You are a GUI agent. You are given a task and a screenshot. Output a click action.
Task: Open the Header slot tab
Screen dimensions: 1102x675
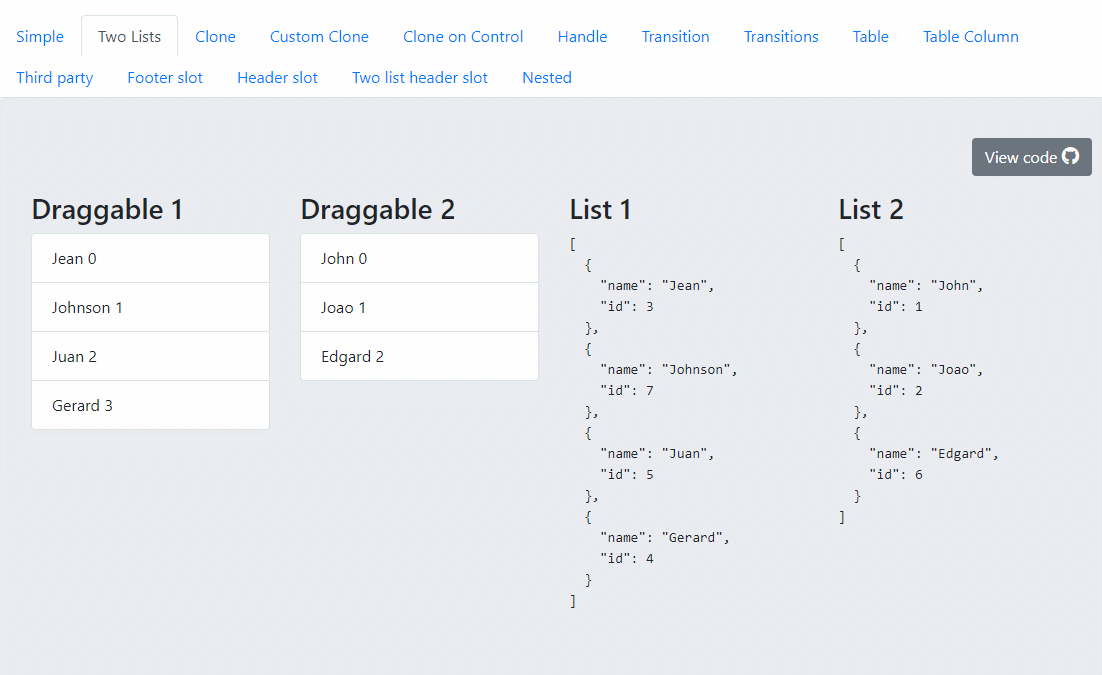[x=277, y=78]
